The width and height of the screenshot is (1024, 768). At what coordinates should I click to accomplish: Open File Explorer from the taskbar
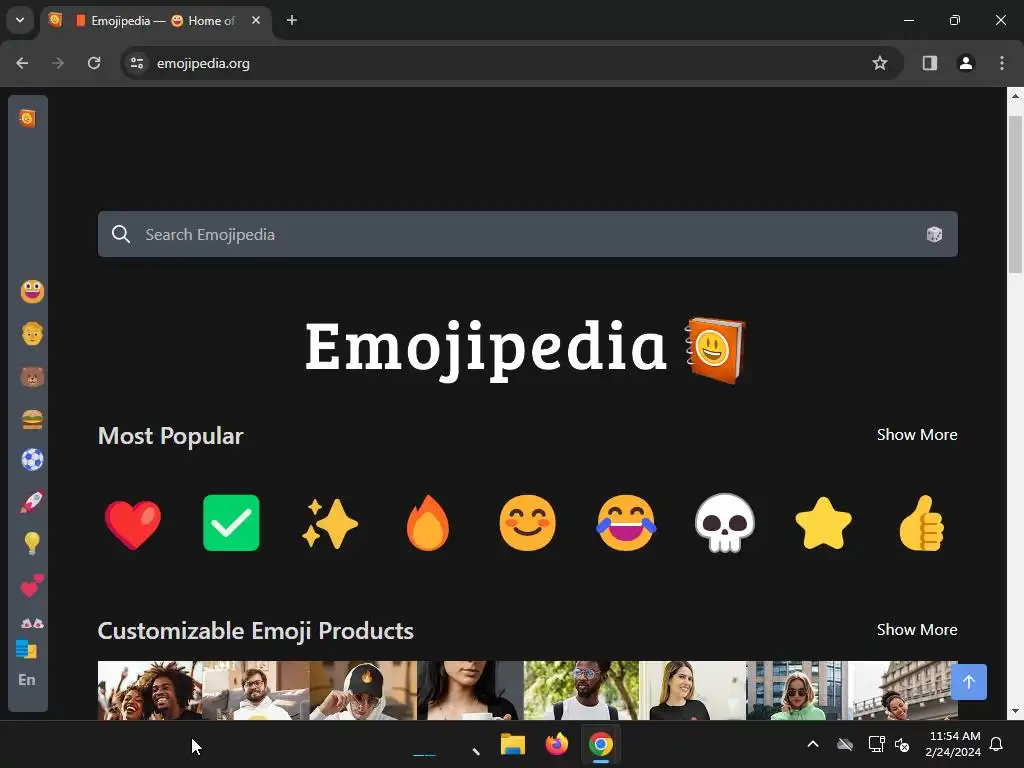pos(513,744)
